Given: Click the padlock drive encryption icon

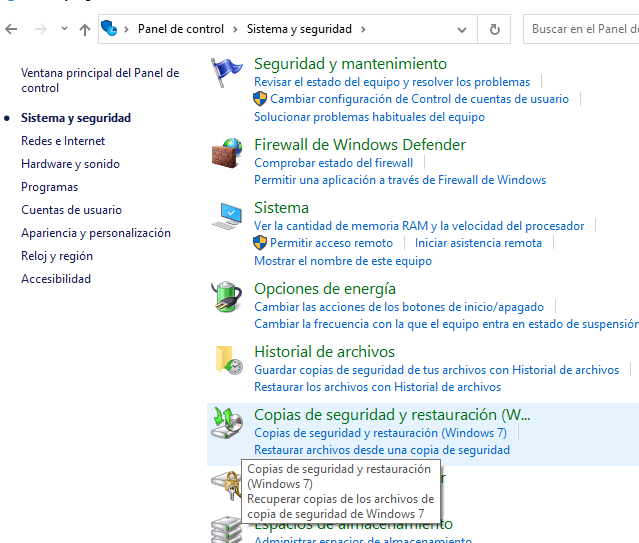Looking at the screenshot, I should pos(226,485).
